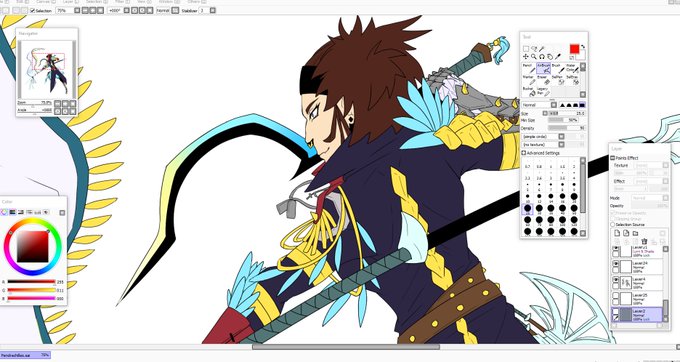Choose the Pencil brush
Image resolution: width=680 pixels, height=362 pixels.
529,68
